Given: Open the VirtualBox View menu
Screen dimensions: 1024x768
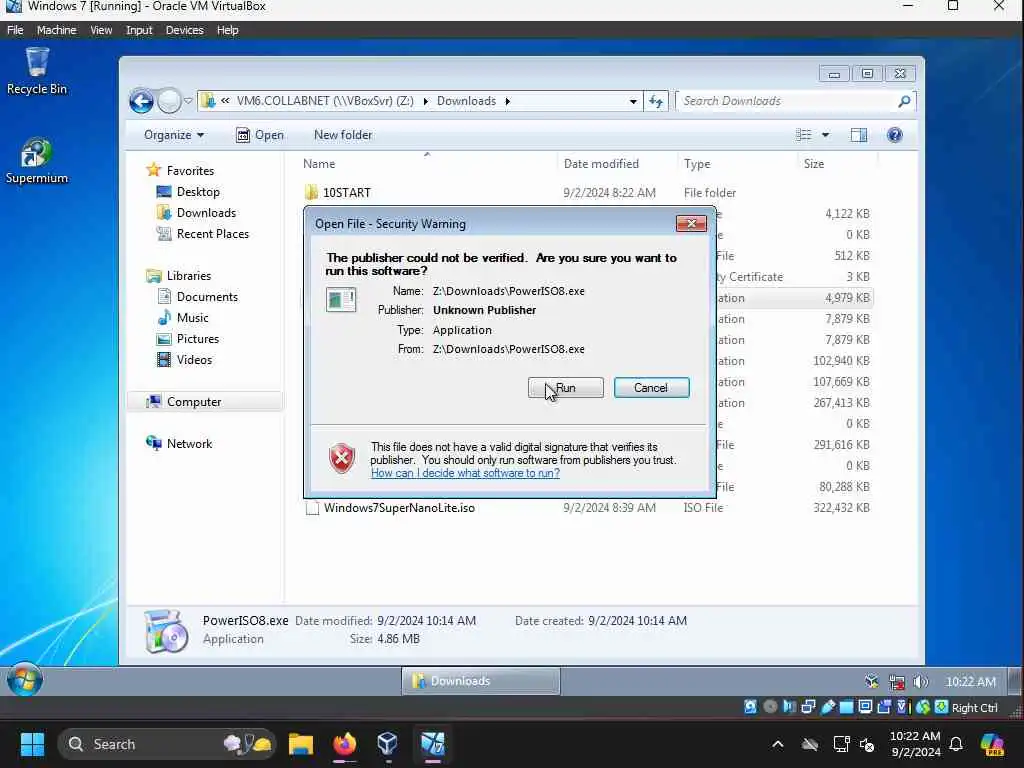Looking at the screenshot, I should click(x=101, y=30).
